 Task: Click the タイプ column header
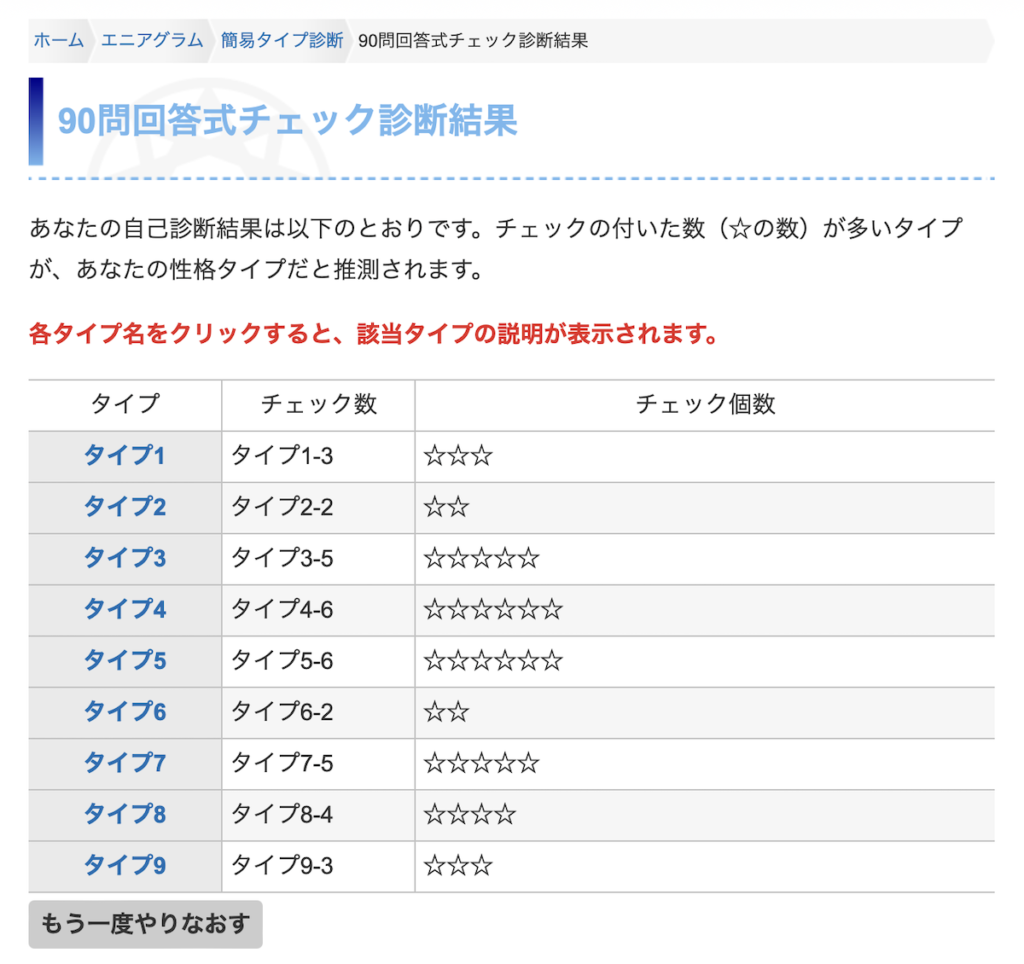click(x=125, y=404)
